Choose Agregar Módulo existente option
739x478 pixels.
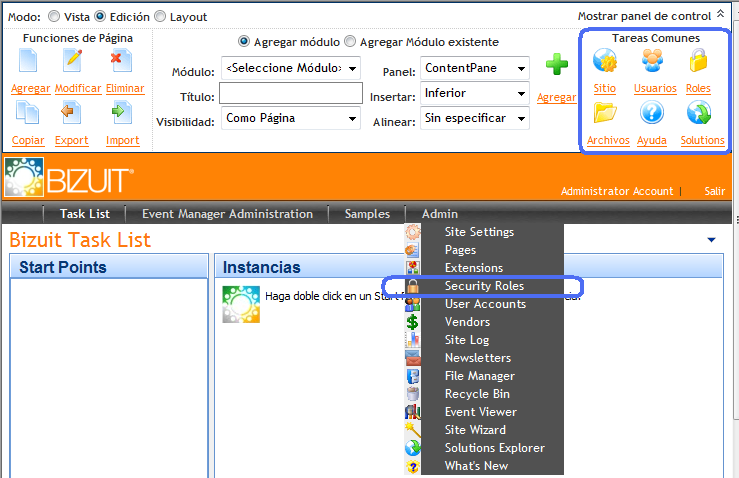349,42
